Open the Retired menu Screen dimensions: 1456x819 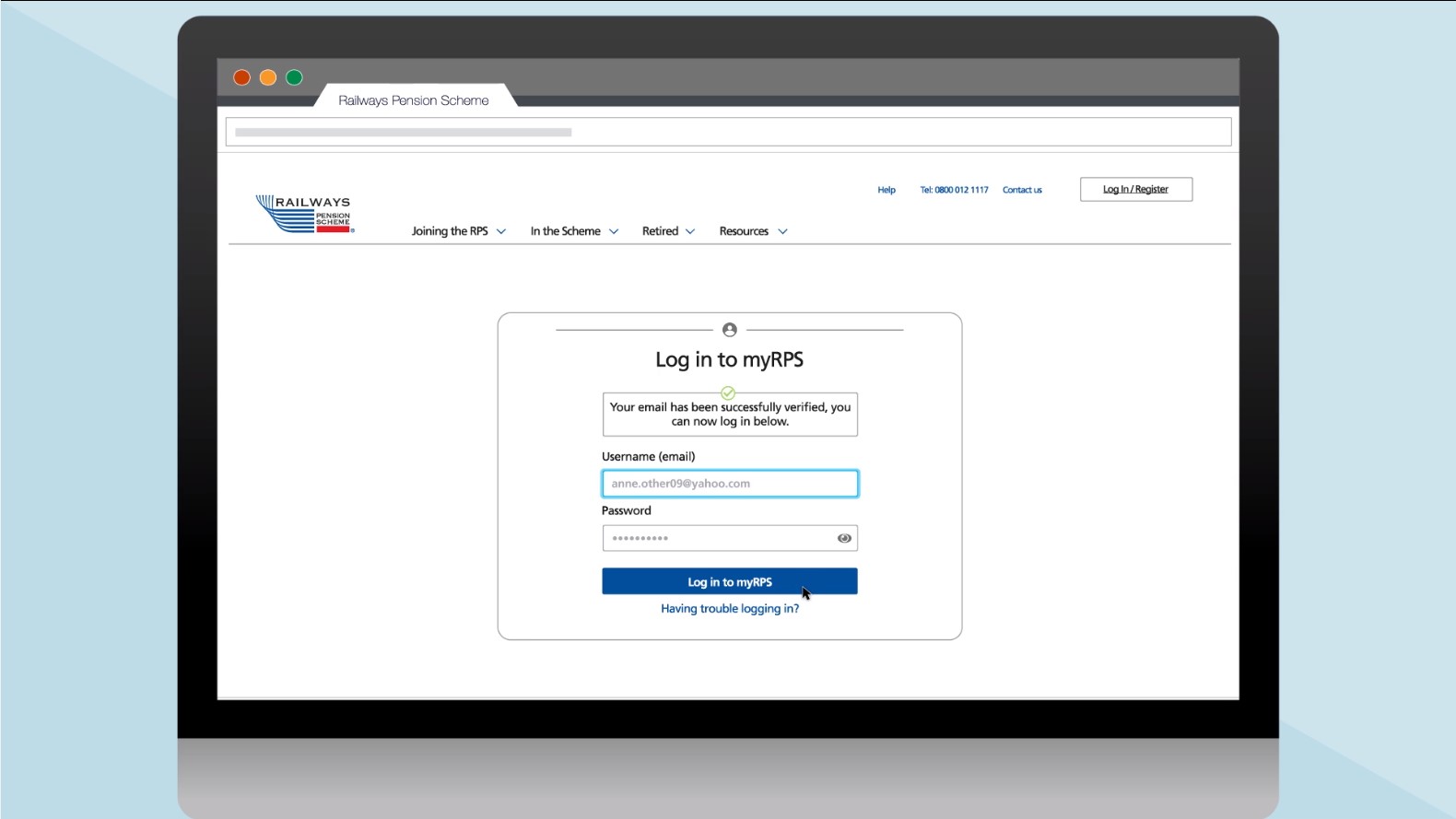tap(660, 231)
